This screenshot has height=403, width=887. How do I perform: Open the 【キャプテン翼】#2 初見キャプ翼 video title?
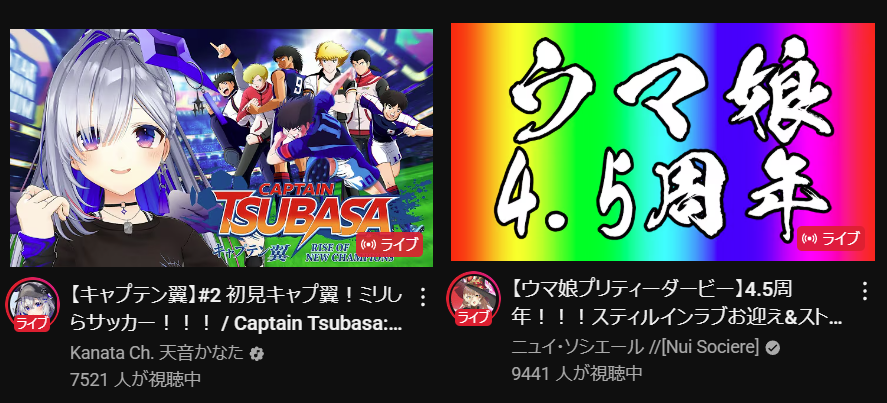click(237, 308)
